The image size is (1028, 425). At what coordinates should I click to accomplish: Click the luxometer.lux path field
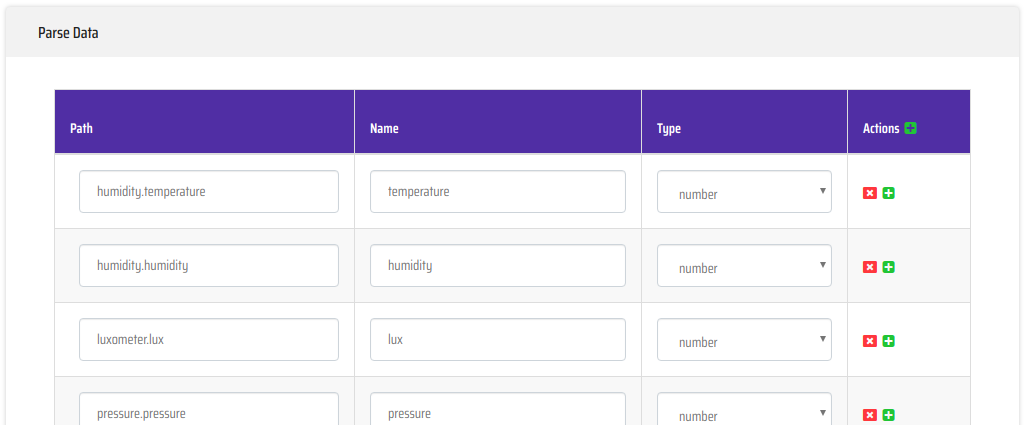(208, 340)
